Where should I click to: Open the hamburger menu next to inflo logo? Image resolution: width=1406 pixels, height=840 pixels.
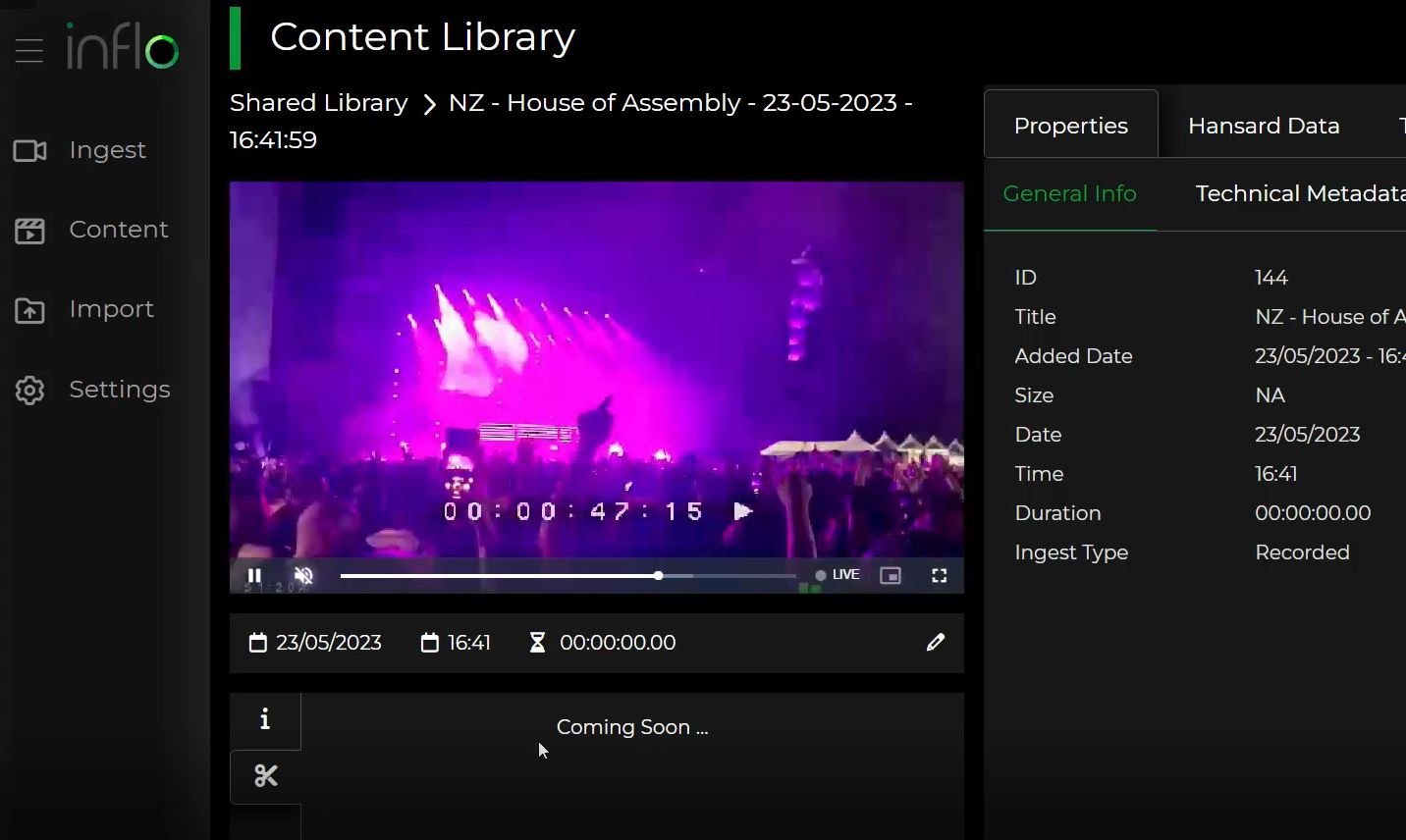click(29, 50)
